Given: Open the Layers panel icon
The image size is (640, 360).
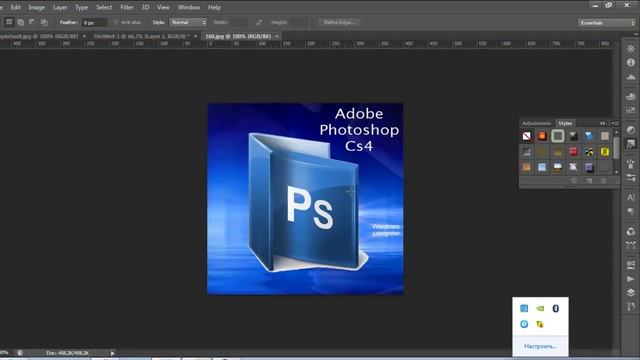Looking at the screenshot, I should tap(631, 293).
